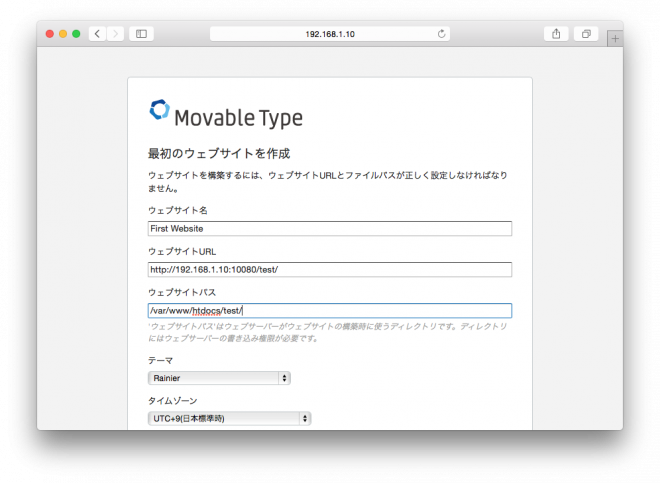660x483 pixels.
Task: Minimize the window using yellow button
Action: (x=62, y=34)
